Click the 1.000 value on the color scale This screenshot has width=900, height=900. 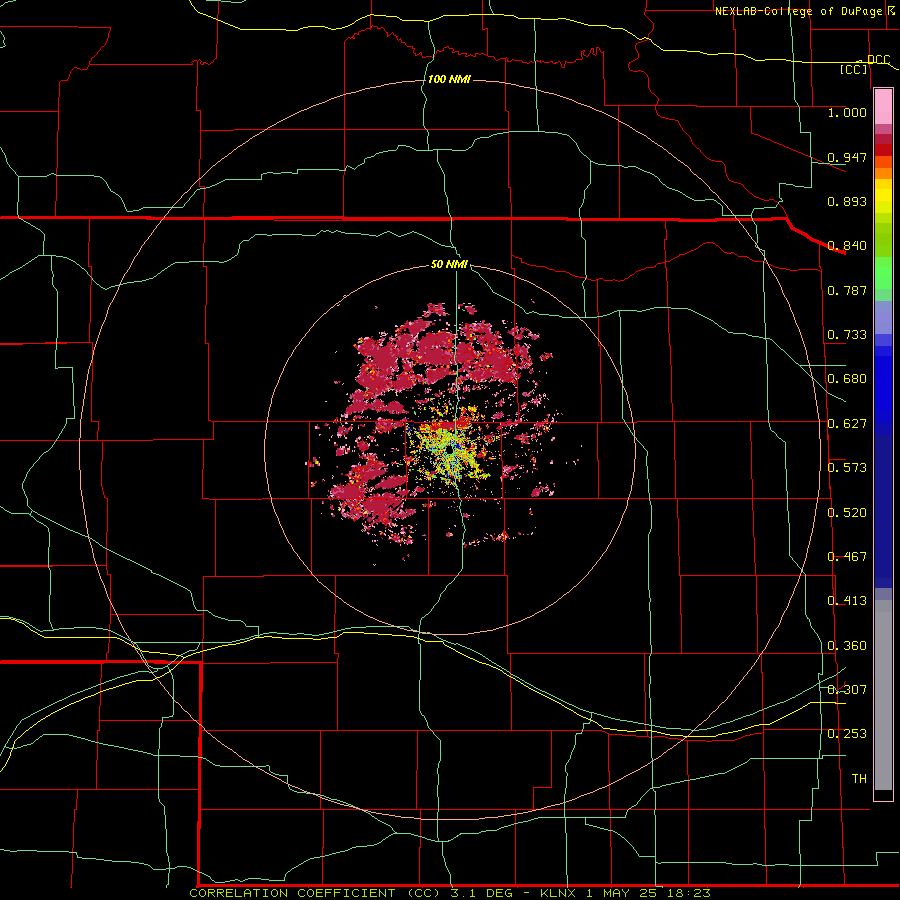pos(847,112)
